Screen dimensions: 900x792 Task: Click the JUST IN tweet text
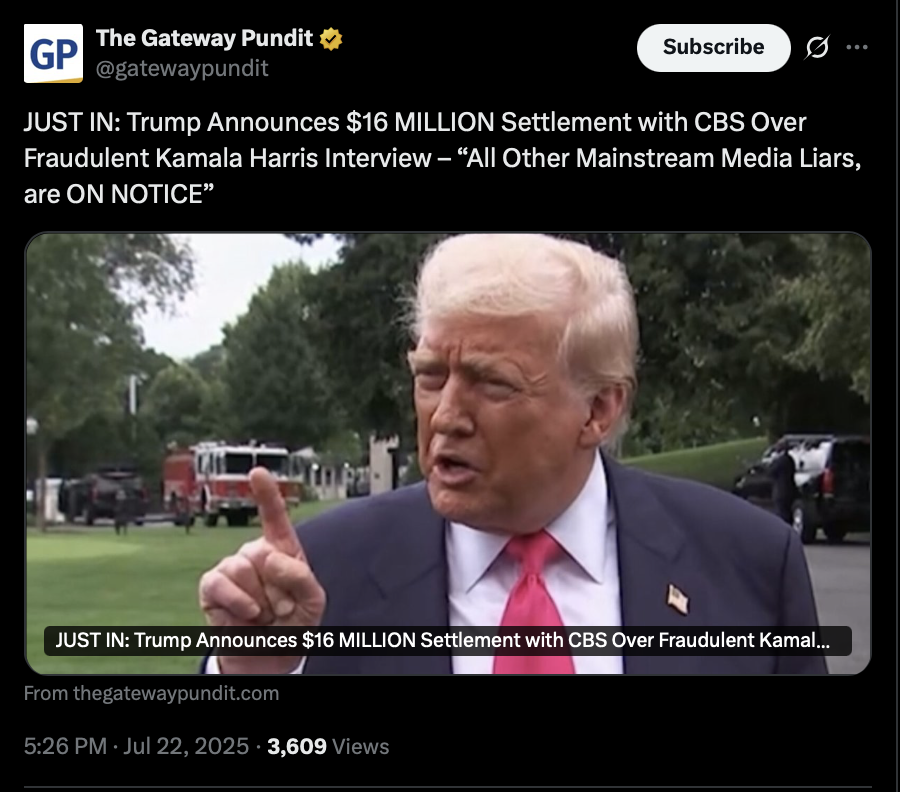point(443,158)
